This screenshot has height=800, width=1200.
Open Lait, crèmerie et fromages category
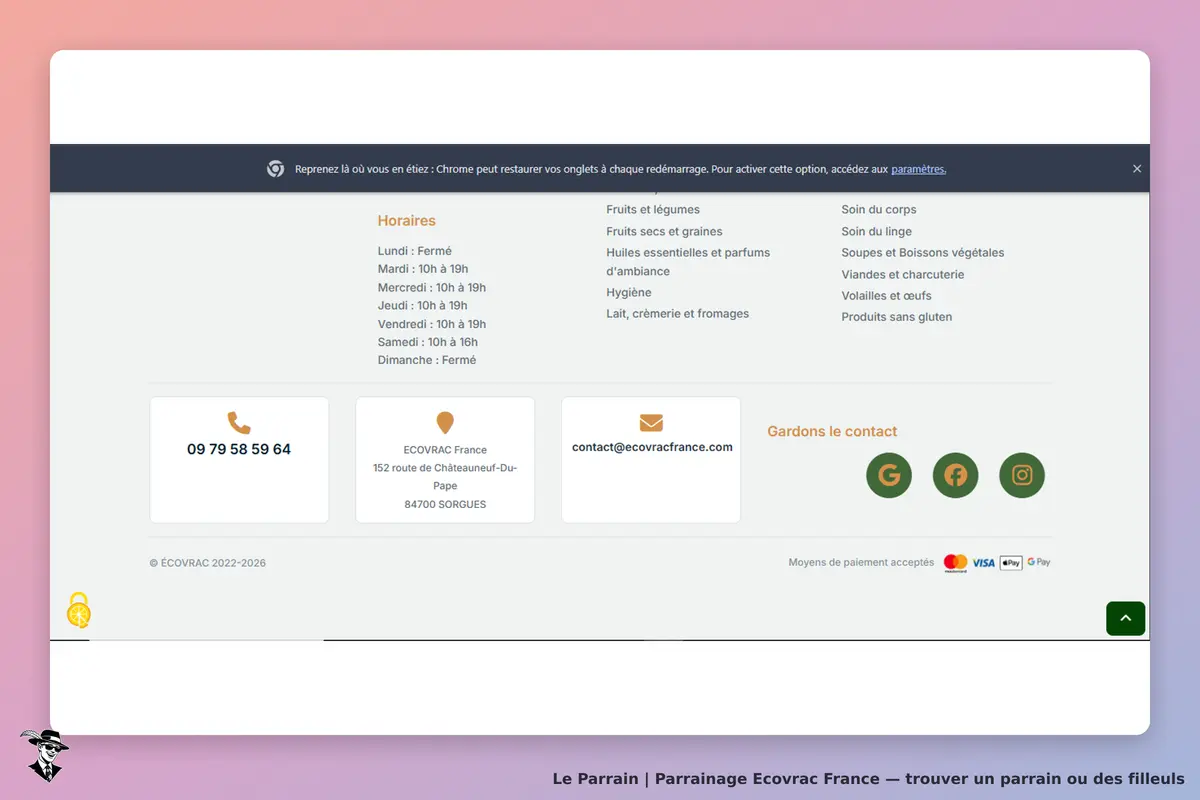[x=678, y=313]
